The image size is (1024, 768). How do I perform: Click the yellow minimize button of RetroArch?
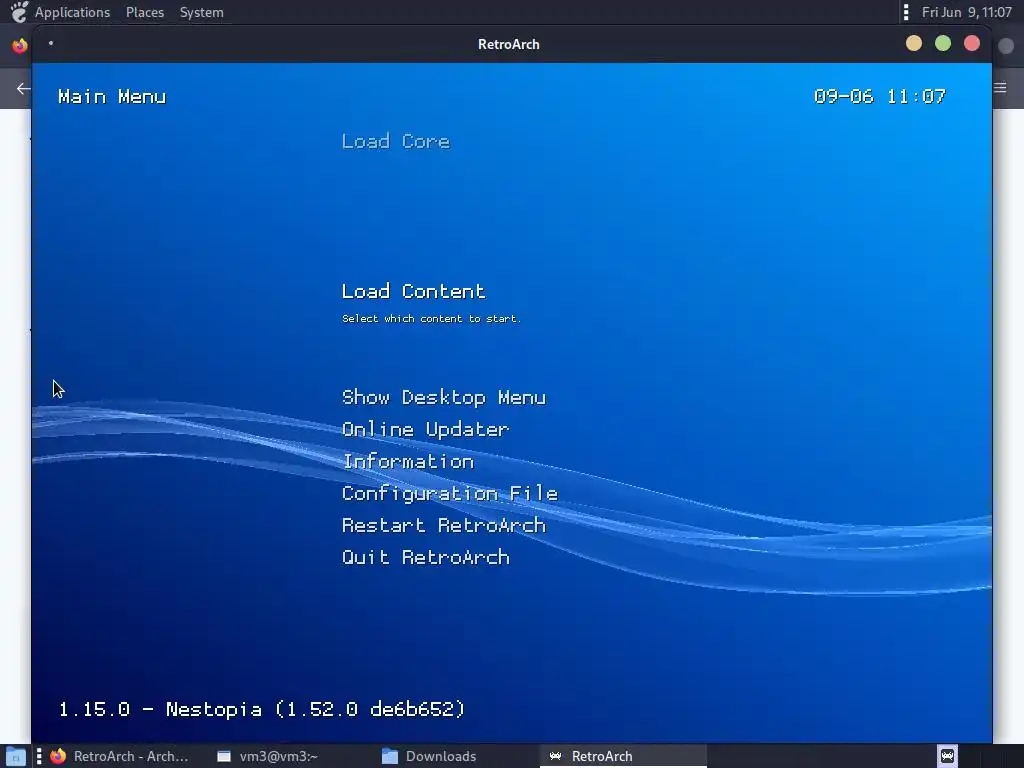click(x=914, y=44)
